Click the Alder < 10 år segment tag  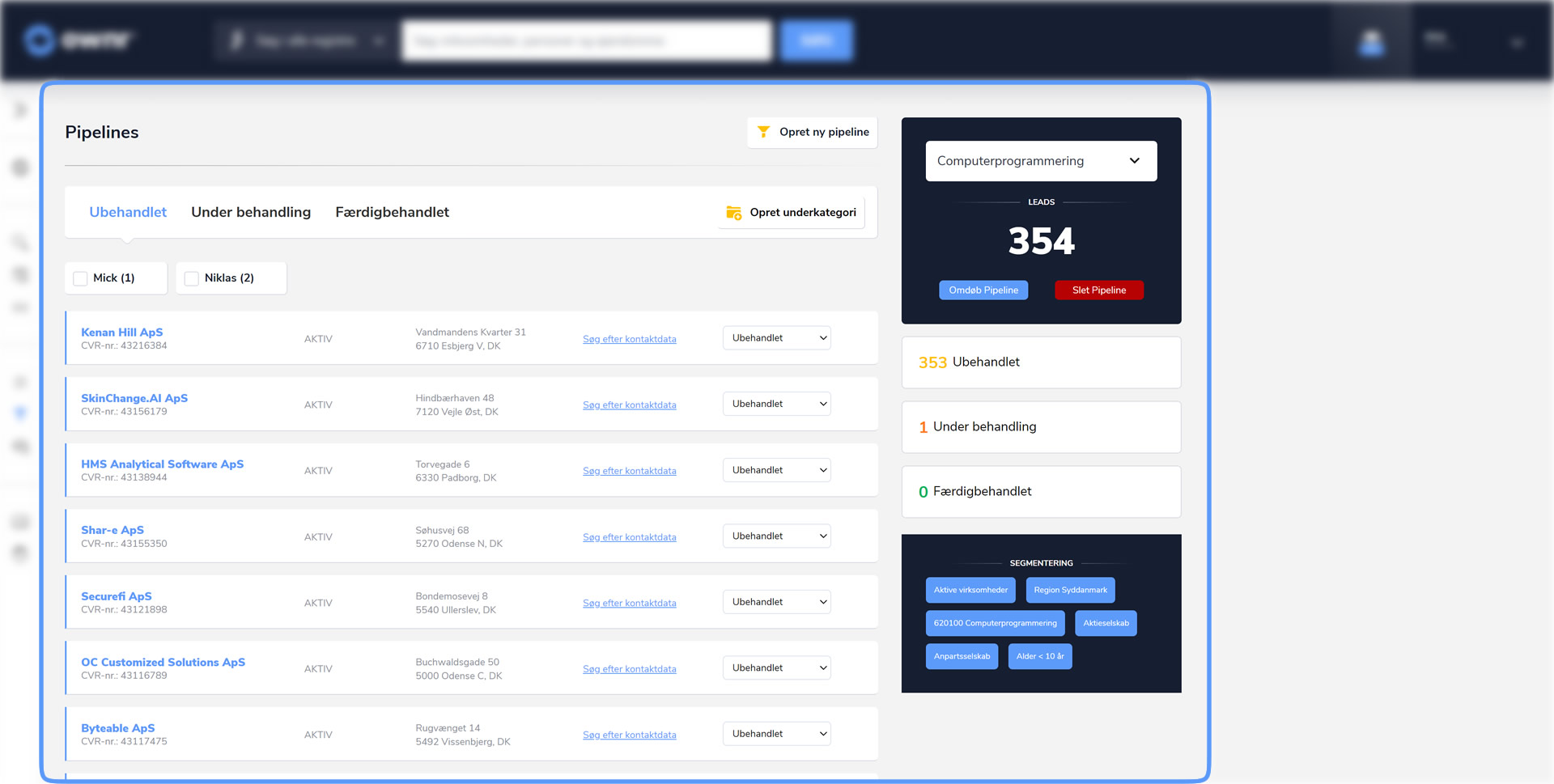point(1040,656)
